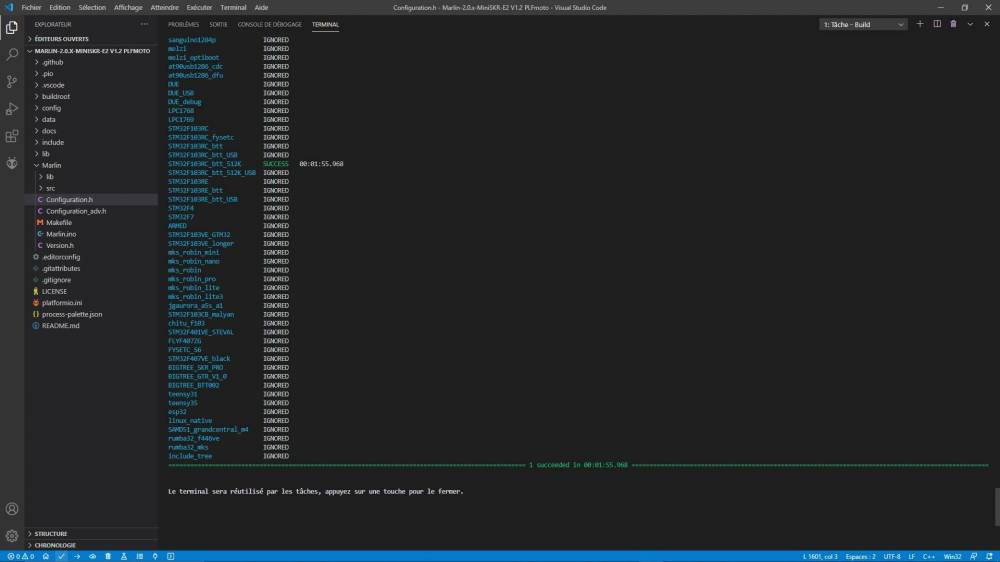Open Explorer more actions ellipsis
Viewport: 1000px width, 562px height.
[x=144, y=24]
